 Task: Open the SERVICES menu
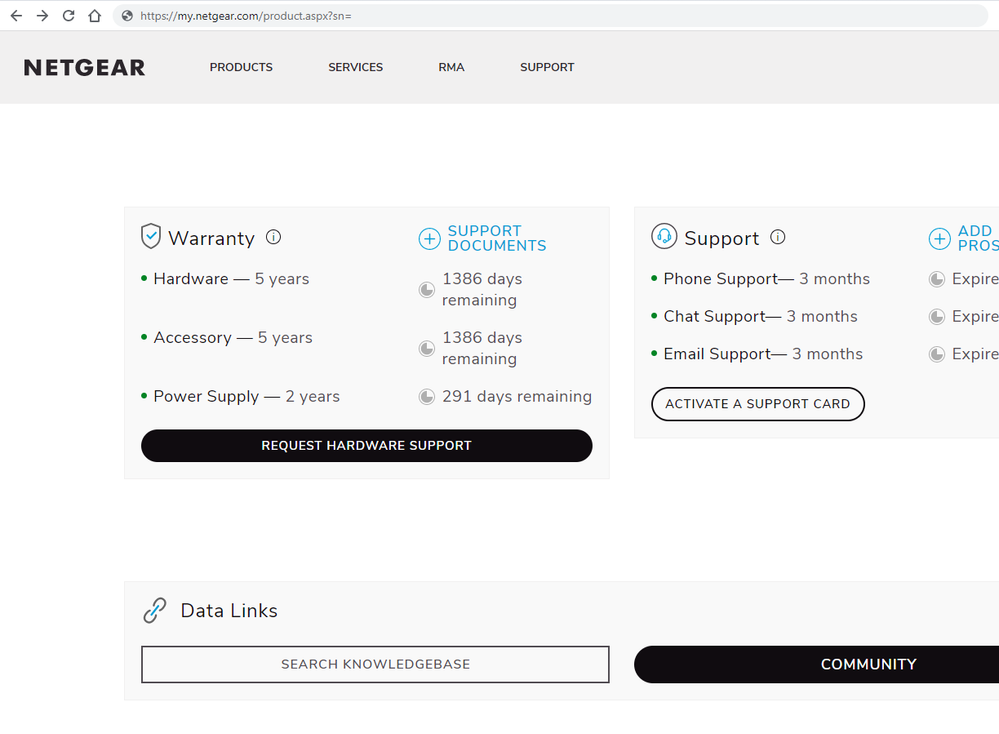[x=355, y=67]
